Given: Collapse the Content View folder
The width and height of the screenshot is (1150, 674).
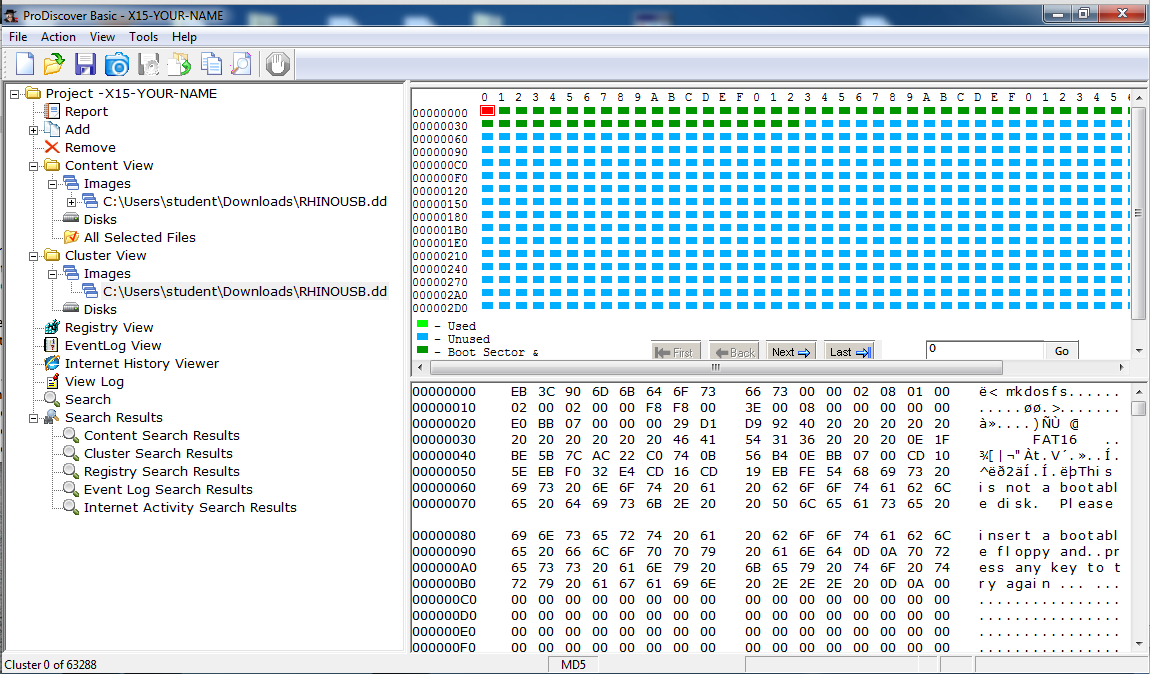Looking at the screenshot, I should click(33, 166).
